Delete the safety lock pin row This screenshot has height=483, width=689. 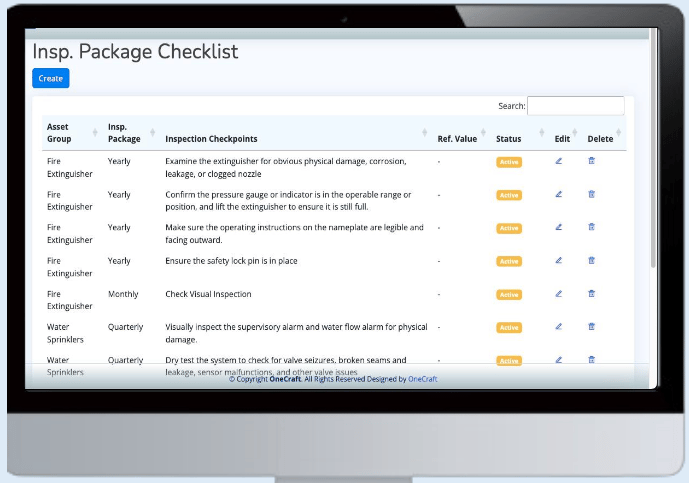591,260
